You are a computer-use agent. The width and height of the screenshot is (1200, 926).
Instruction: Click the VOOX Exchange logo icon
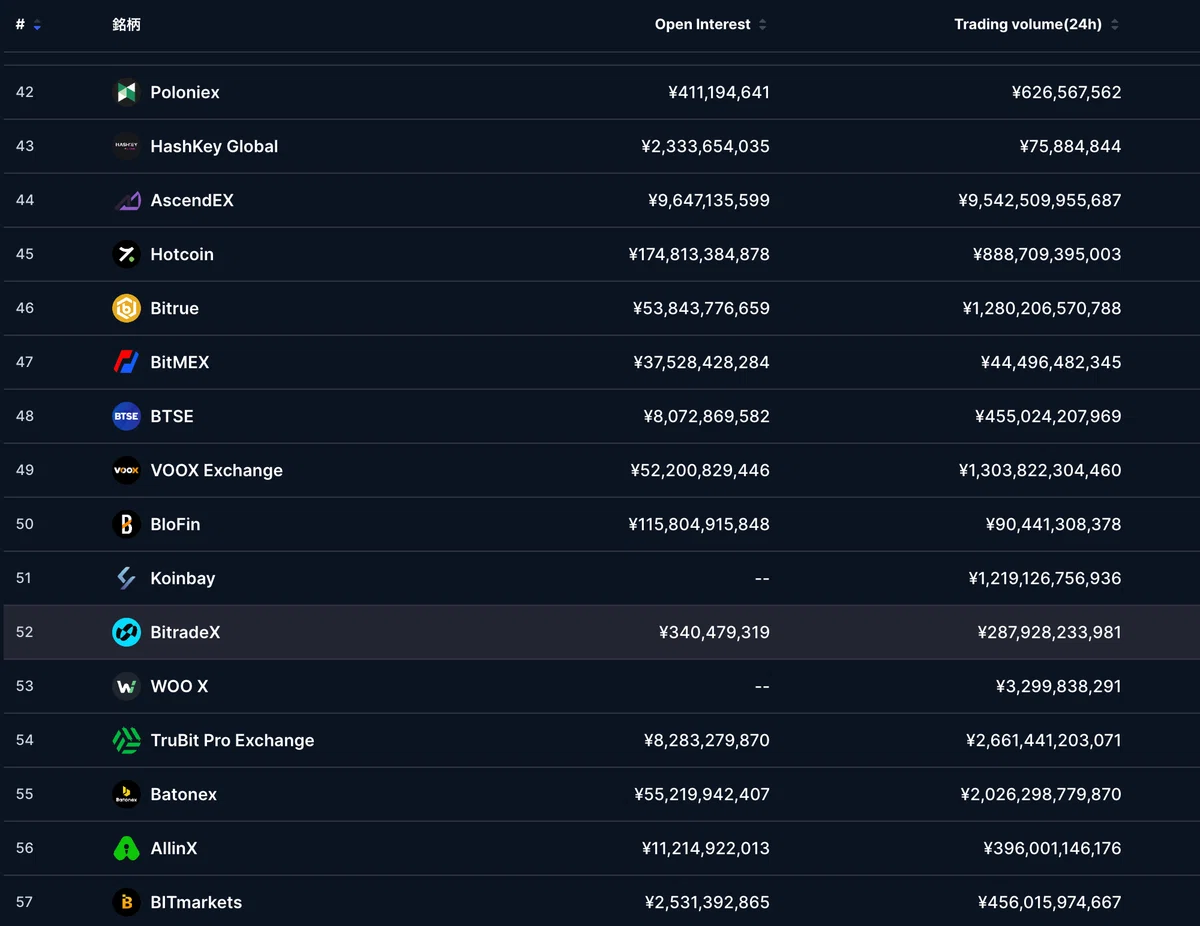[126, 470]
